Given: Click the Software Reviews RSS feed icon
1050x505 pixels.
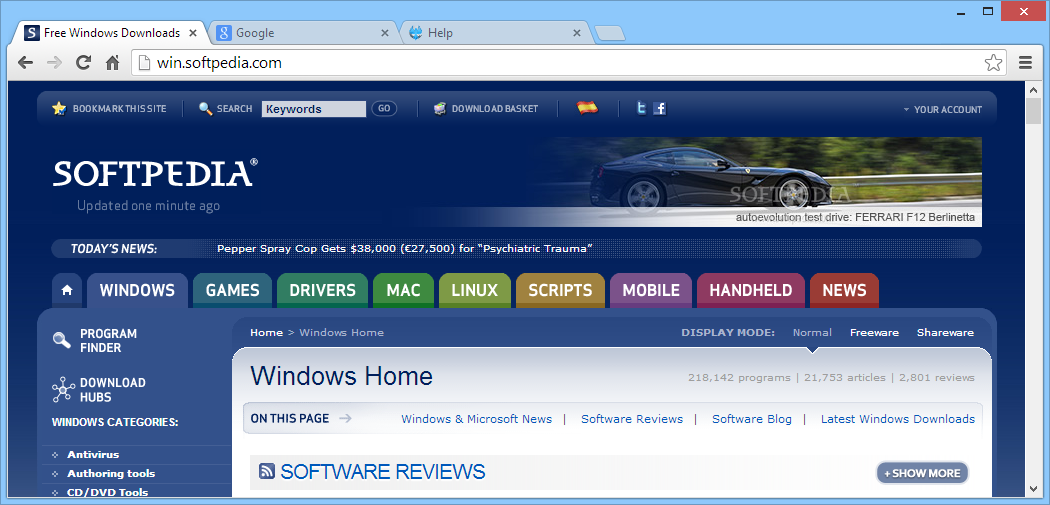Looking at the screenshot, I should pos(267,471).
